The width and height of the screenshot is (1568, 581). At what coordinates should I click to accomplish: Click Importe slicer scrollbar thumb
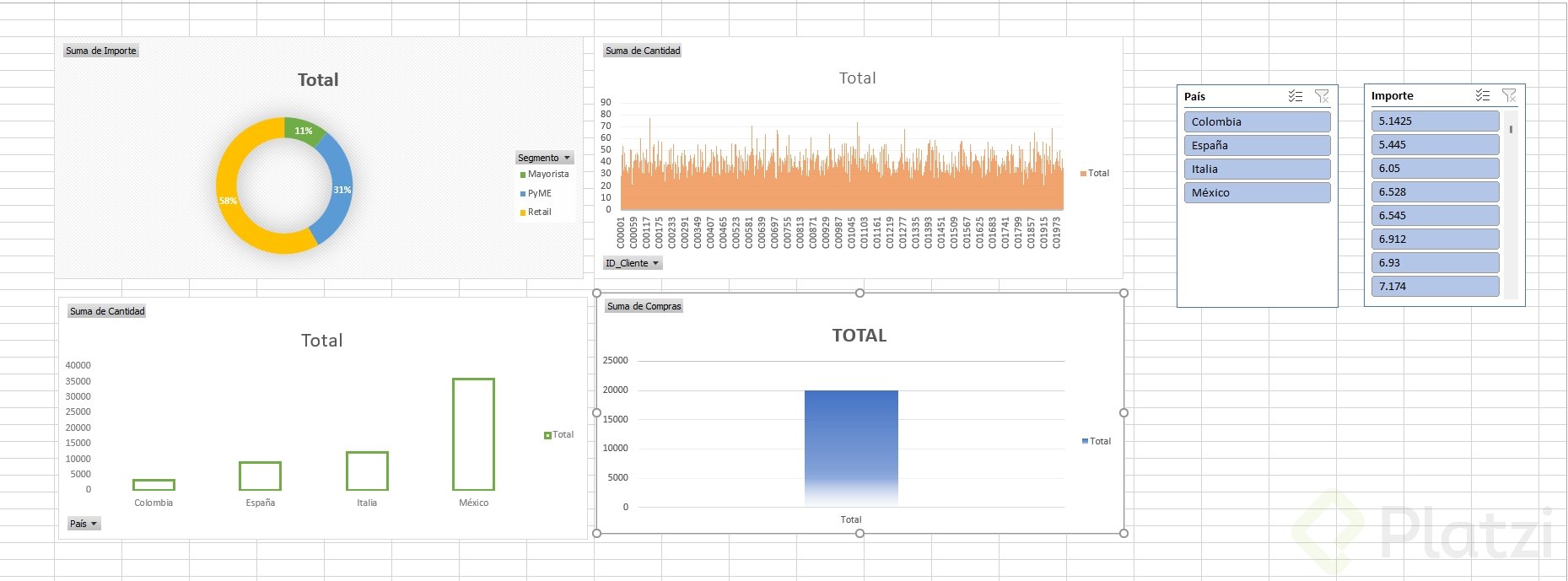pyautogui.click(x=1511, y=129)
